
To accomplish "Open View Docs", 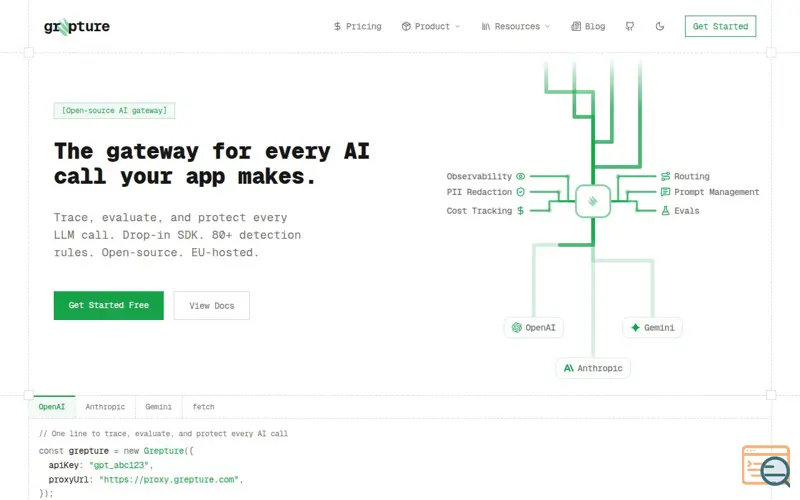I will point(212,306).
